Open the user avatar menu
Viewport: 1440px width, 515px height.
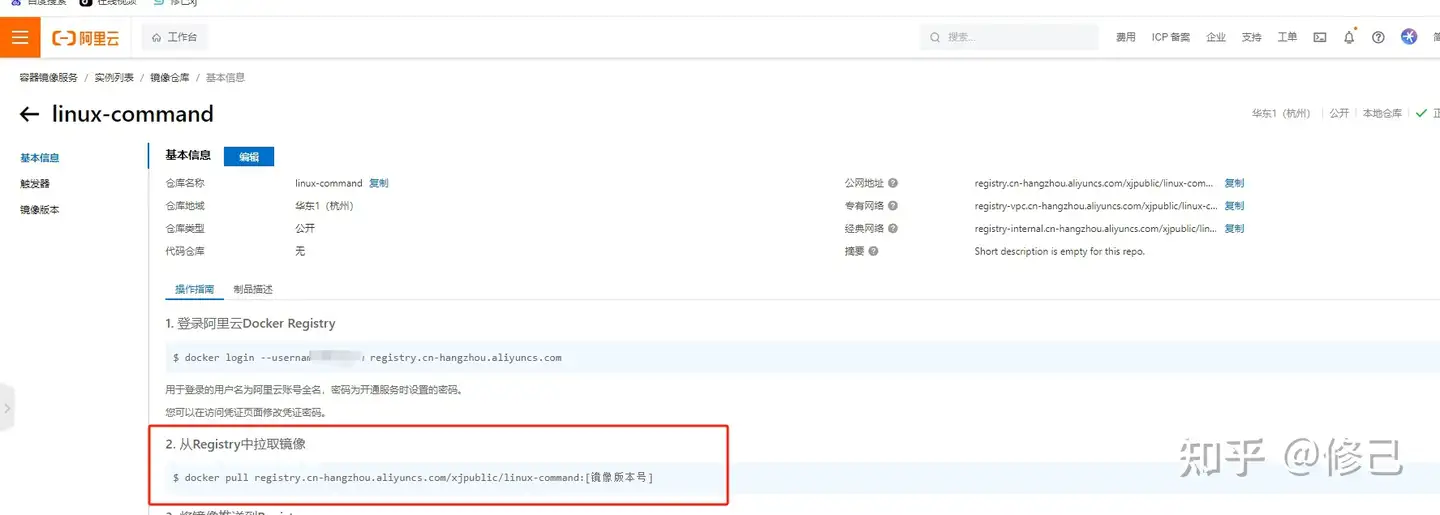click(1409, 37)
